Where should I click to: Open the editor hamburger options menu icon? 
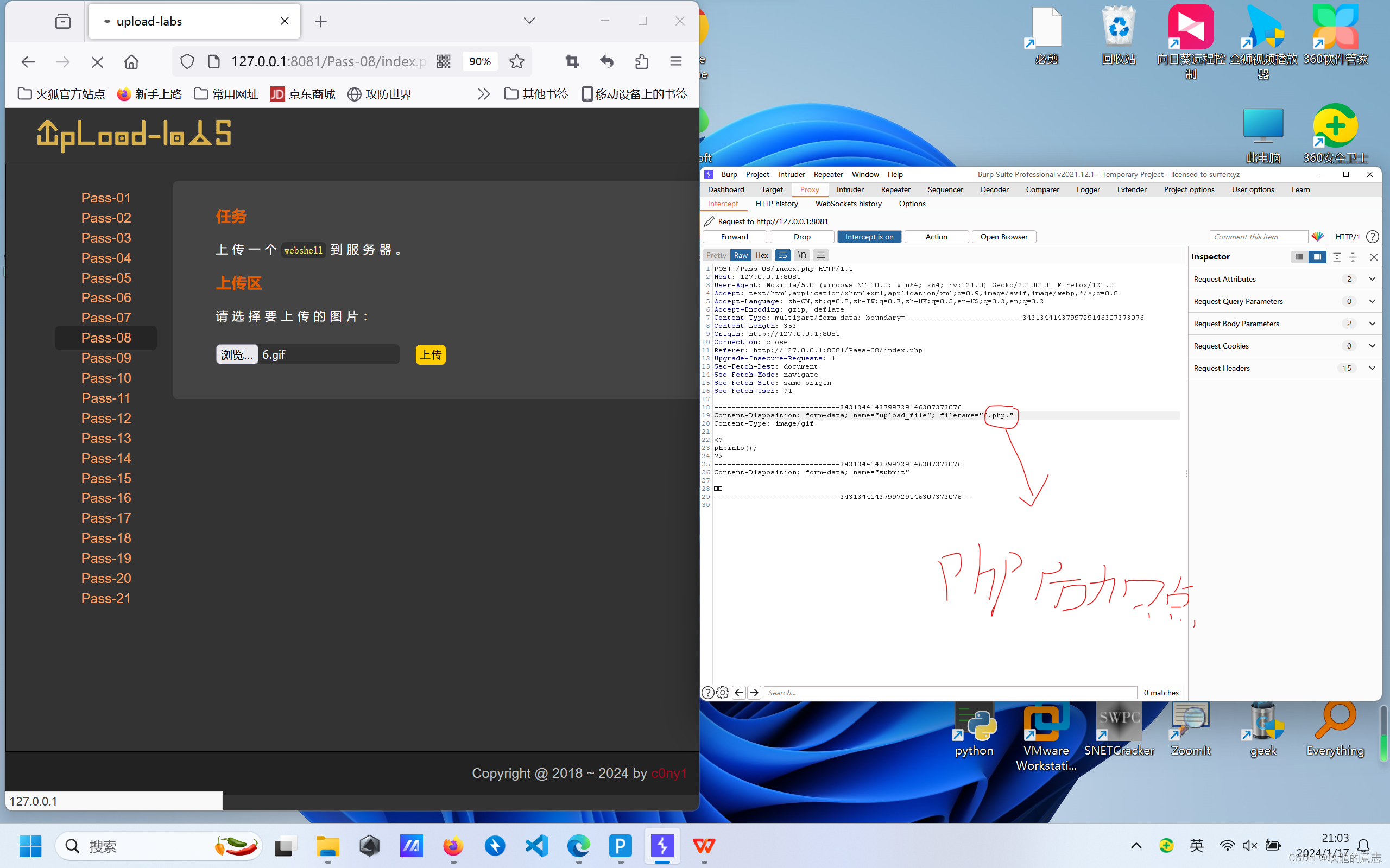pyautogui.click(x=821, y=255)
